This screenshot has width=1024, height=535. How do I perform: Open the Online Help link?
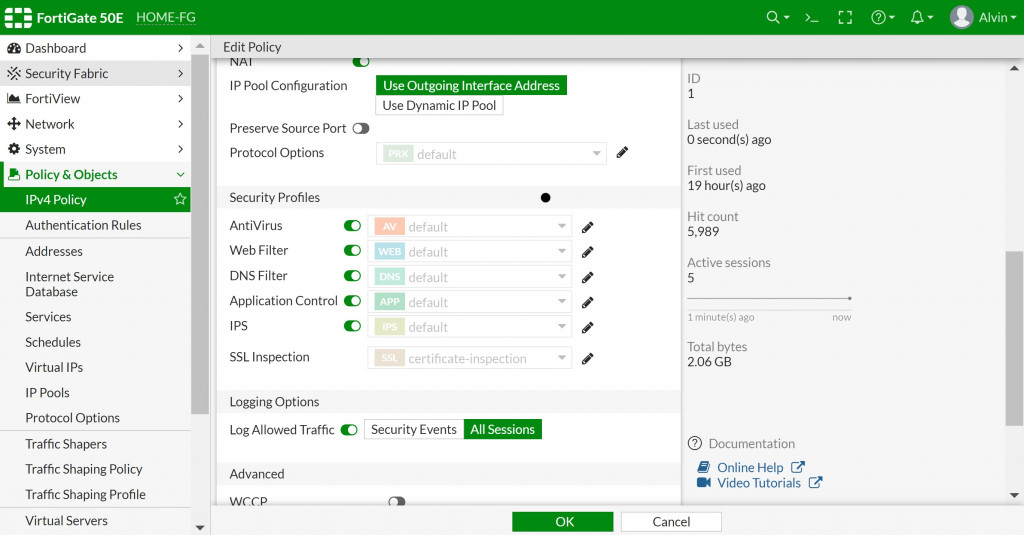pos(750,467)
